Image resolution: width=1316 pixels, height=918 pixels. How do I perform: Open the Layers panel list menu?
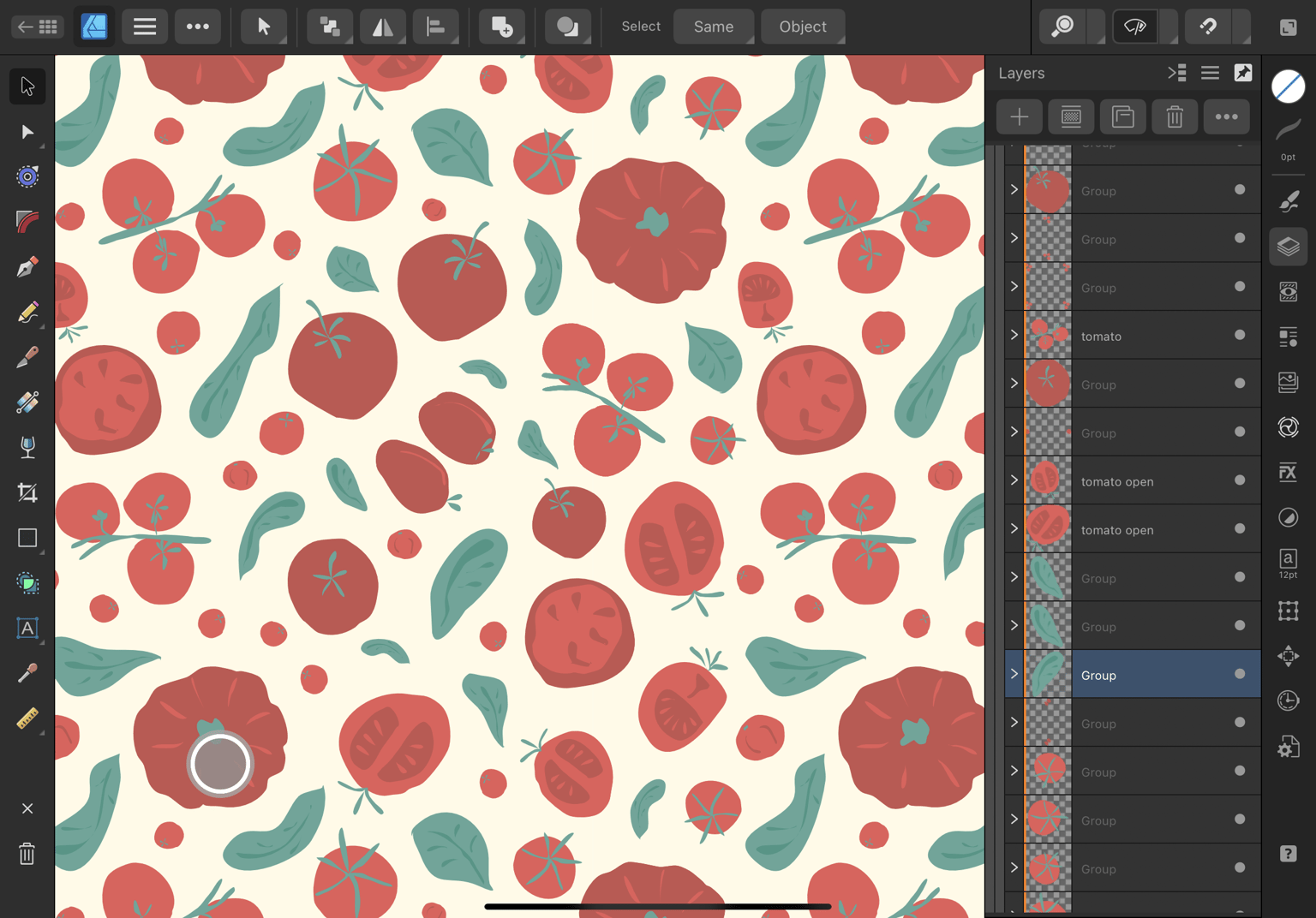(x=1210, y=73)
